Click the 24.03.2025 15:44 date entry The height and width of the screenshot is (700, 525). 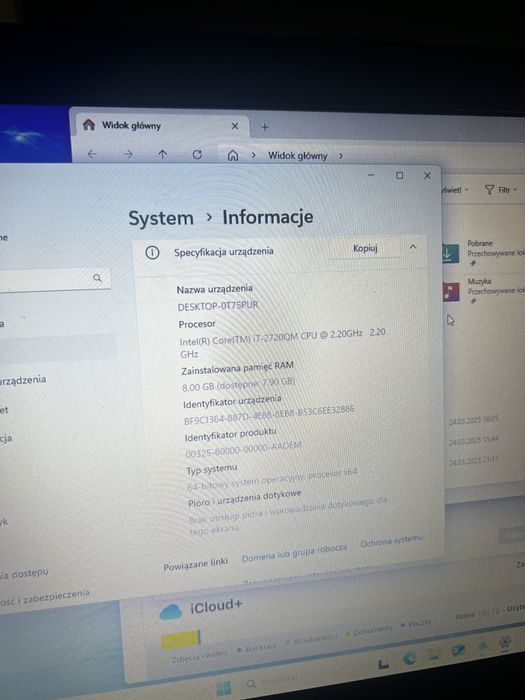[474, 441]
